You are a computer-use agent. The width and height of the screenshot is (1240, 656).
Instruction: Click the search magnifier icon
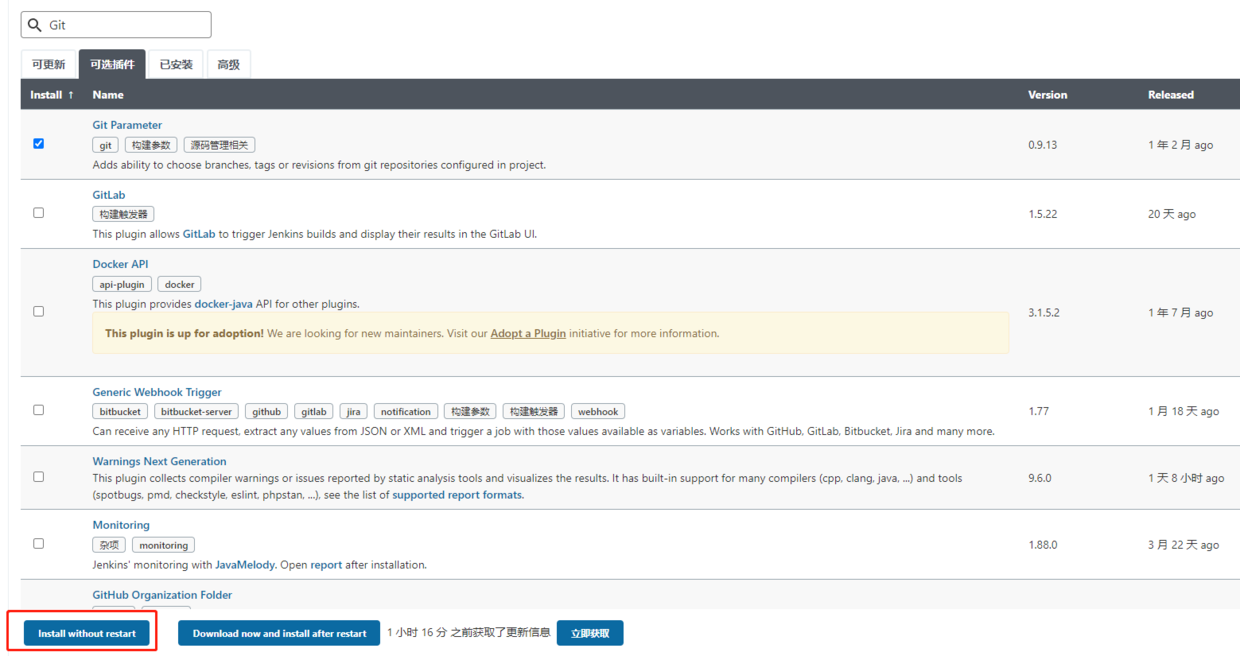coord(35,25)
